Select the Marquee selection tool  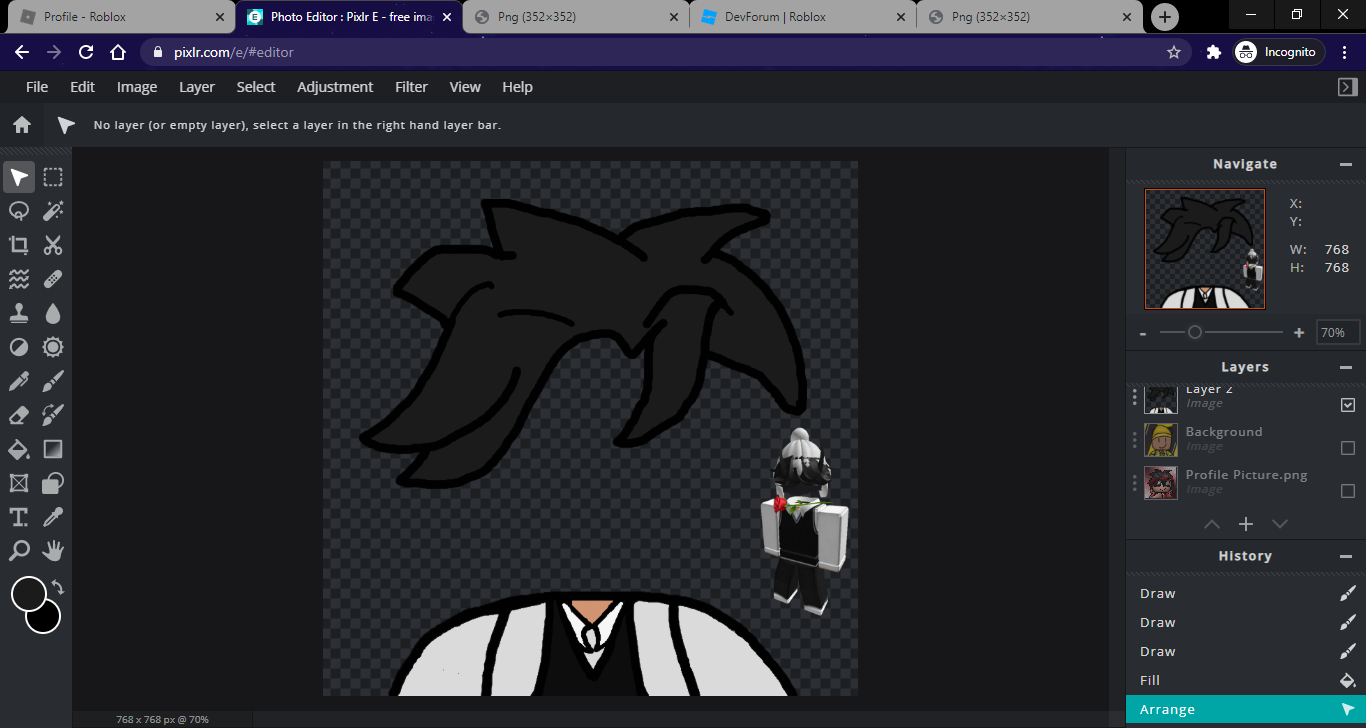click(53, 178)
